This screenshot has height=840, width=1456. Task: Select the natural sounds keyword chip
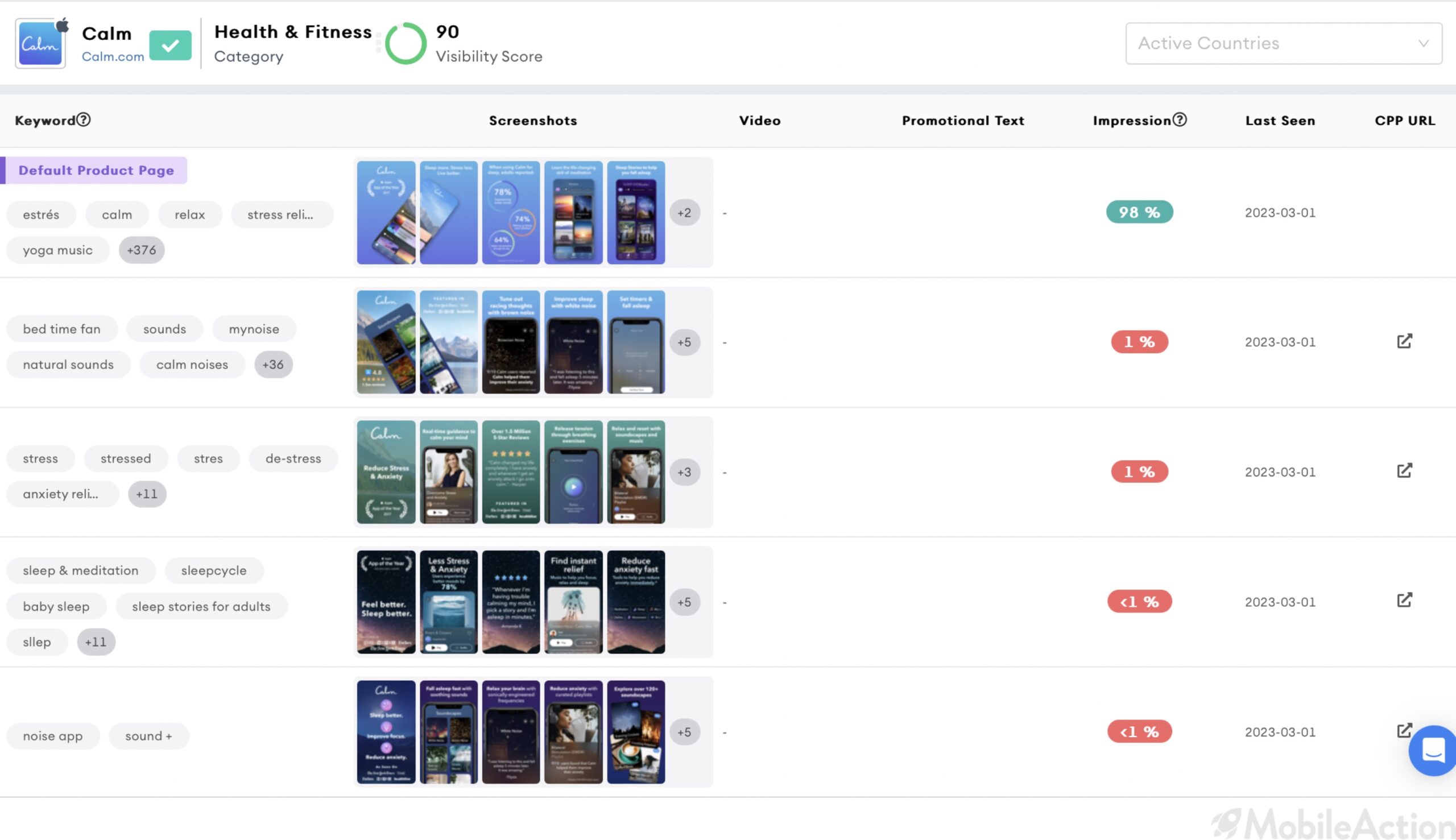(68, 365)
